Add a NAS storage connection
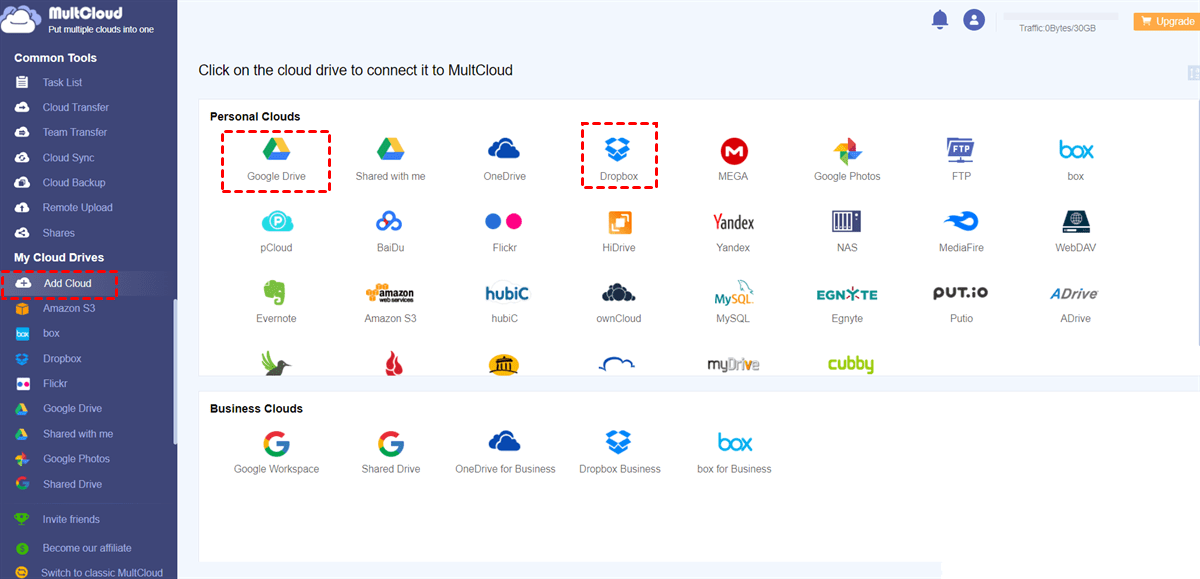 847,231
